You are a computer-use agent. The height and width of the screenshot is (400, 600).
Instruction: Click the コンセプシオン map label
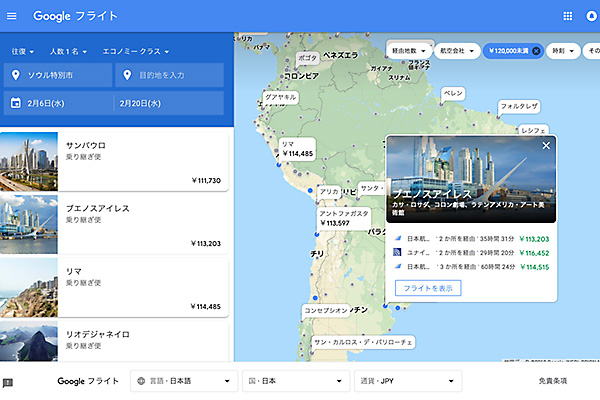tap(326, 310)
